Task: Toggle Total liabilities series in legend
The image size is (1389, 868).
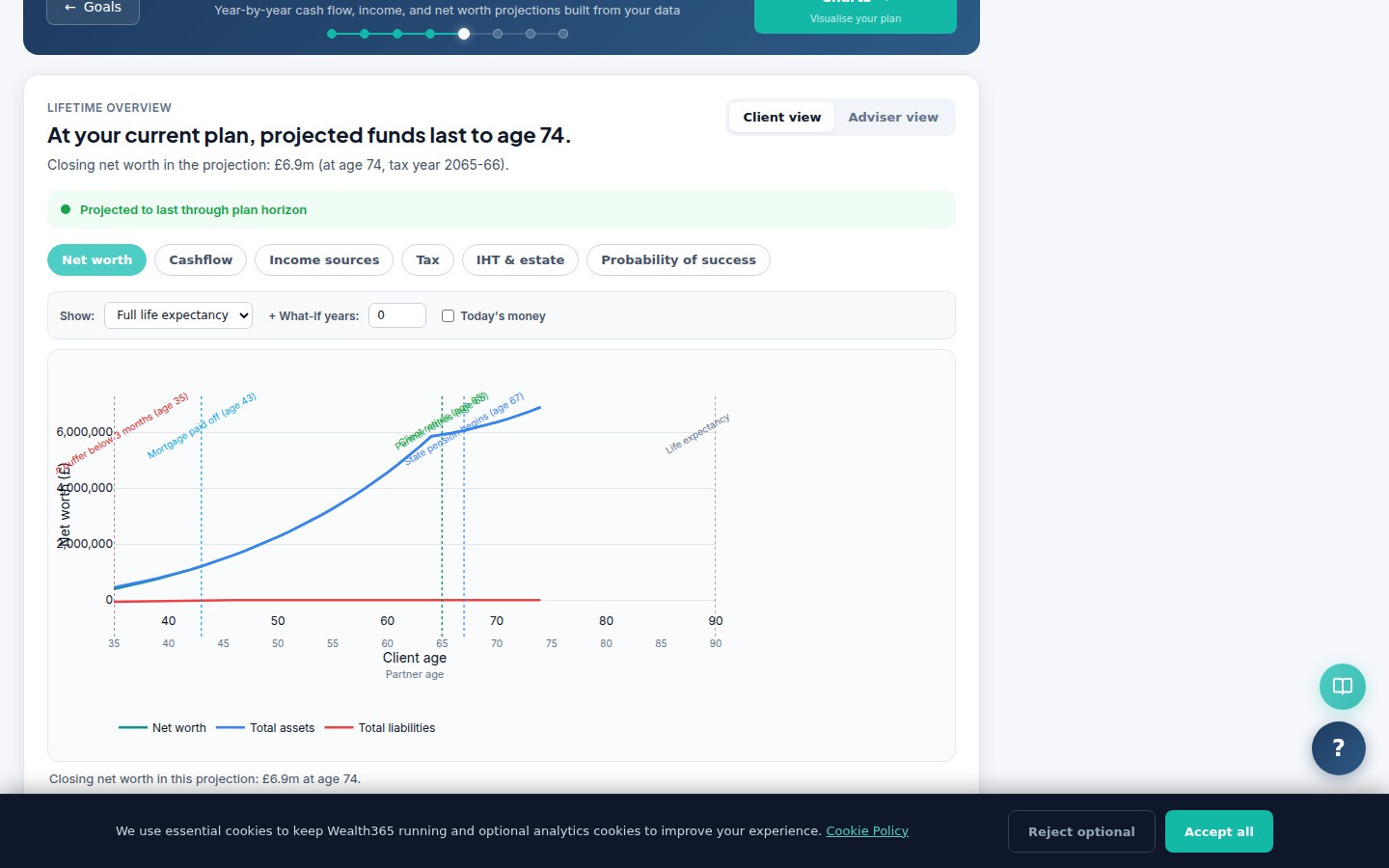Action: tap(380, 728)
